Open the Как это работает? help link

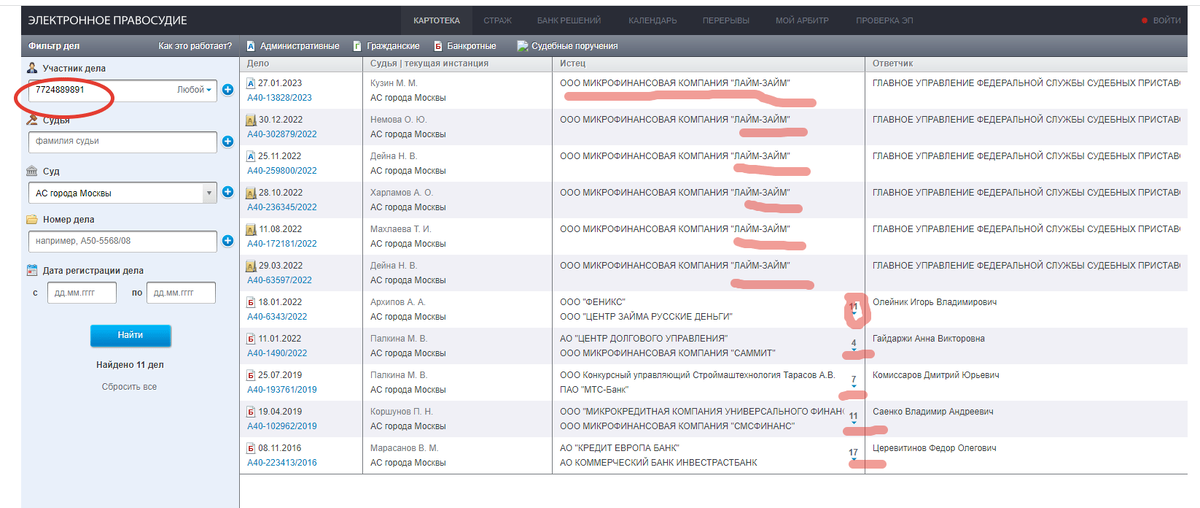195,46
